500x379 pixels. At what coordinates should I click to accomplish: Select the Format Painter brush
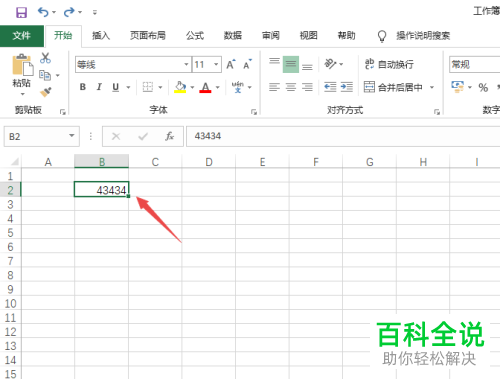tap(46, 92)
